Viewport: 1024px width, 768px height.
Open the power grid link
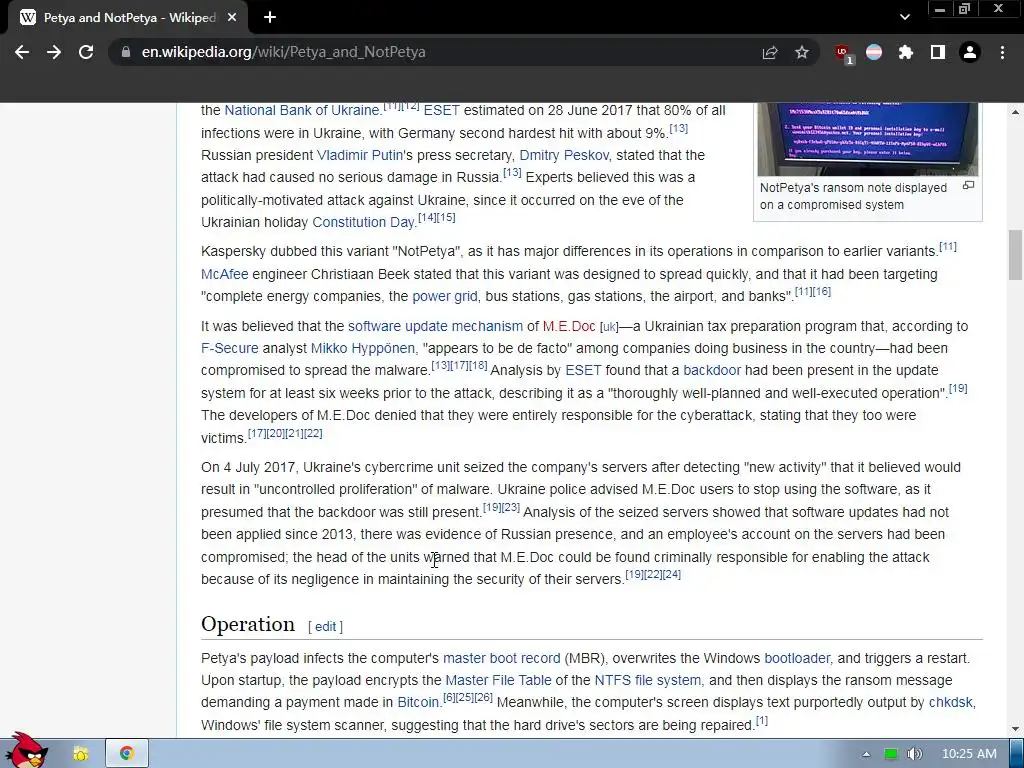coord(445,296)
